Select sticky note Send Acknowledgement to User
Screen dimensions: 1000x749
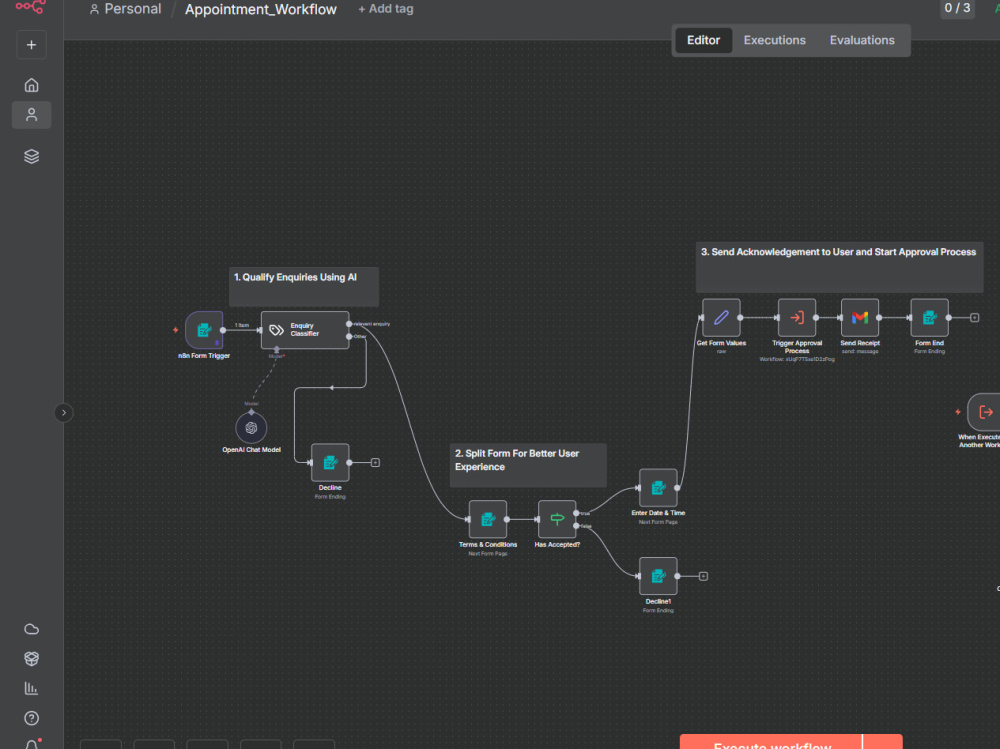tap(839, 267)
